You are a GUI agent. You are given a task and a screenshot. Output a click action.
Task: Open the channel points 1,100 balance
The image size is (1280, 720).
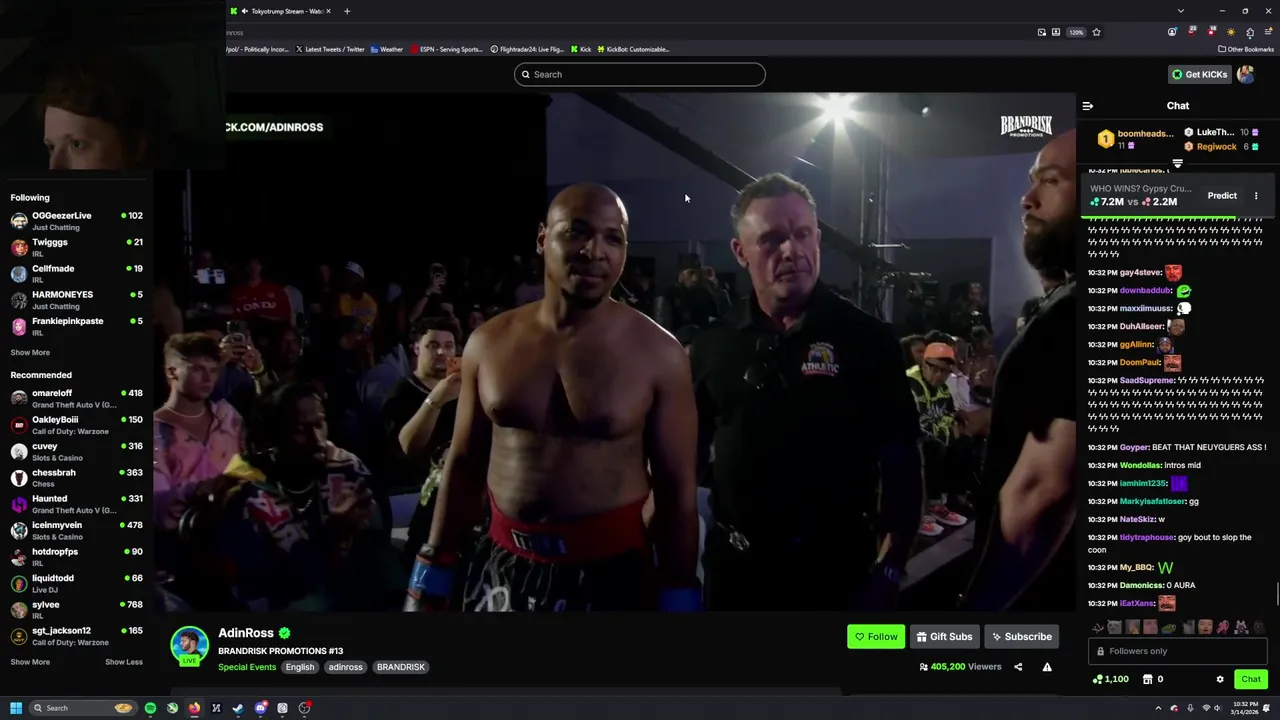1111,679
